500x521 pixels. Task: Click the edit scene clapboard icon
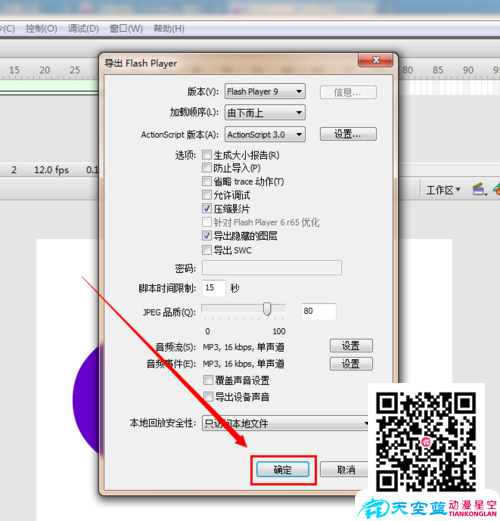pyautogui.click(x=478, y=189)
